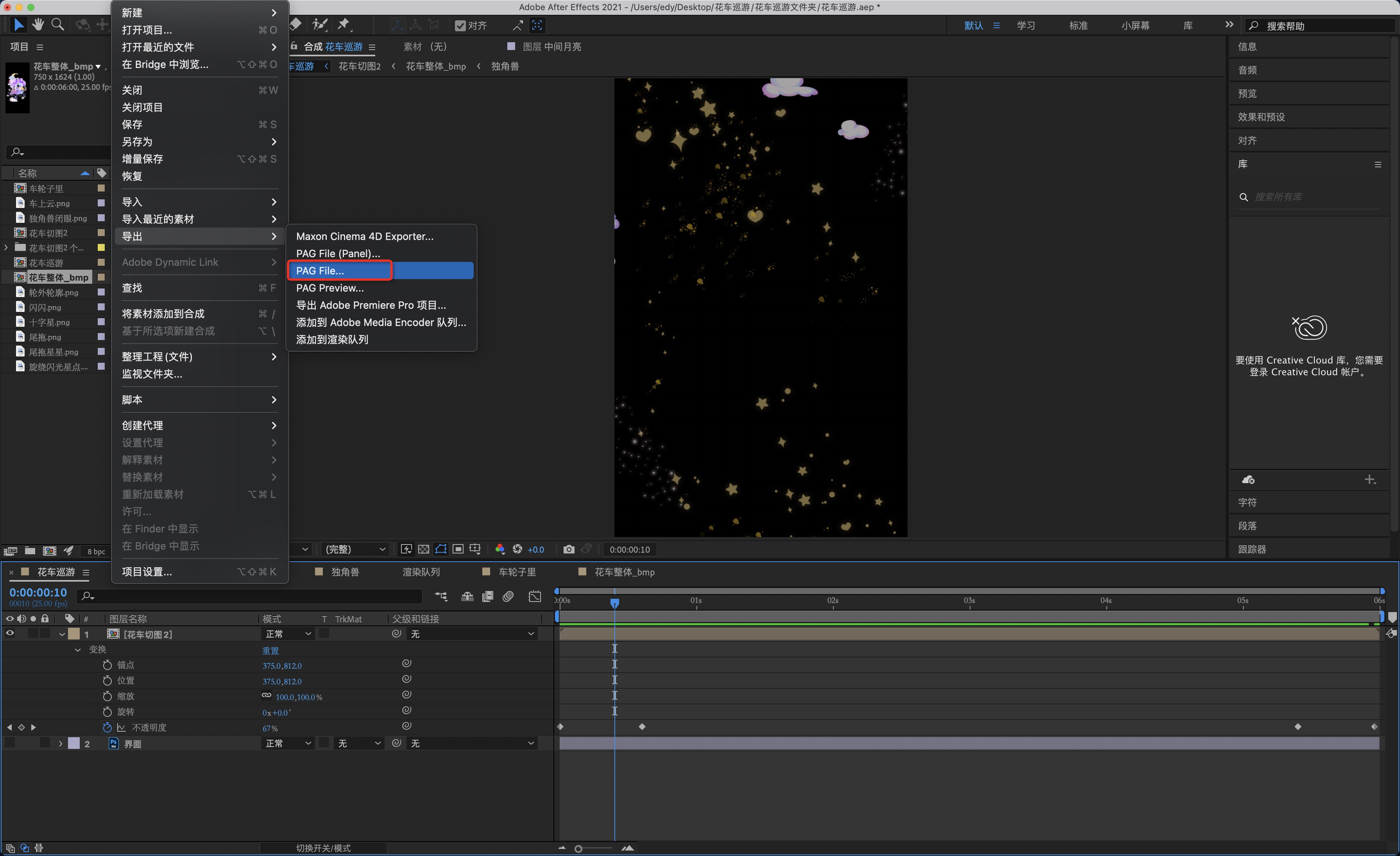The image size is (1400, 856).
Task: Click the graph editor icon in timeline
Action: 534,596
